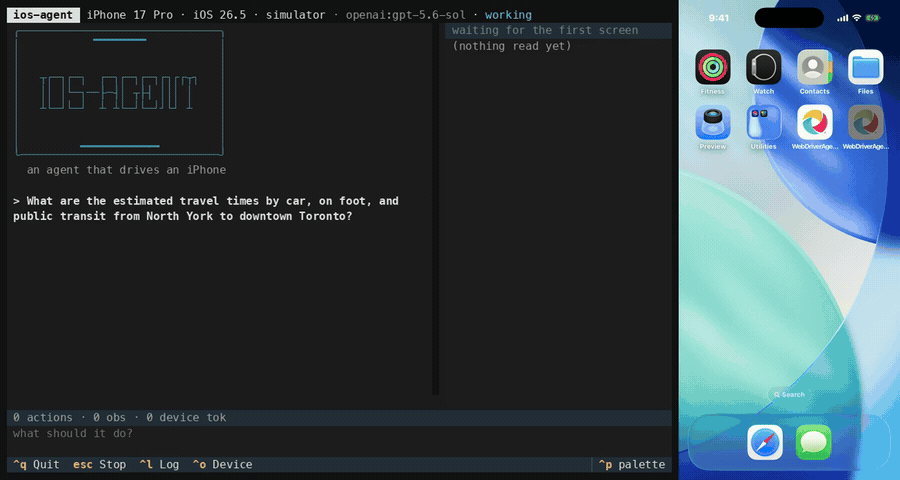This screenshot has height=480, width=900.
Task: Select the 'waiting for the first screen' row
Action: 558,30
